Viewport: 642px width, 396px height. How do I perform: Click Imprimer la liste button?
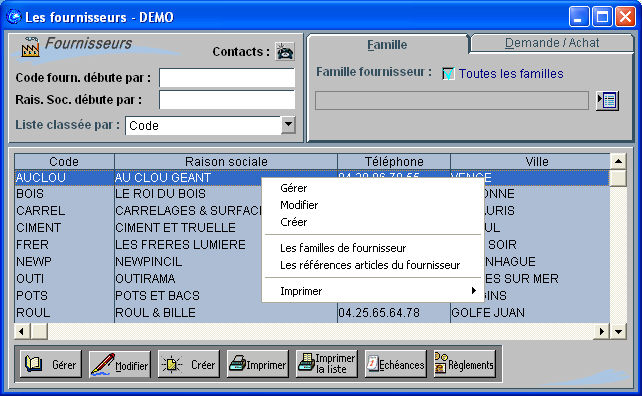327,364
